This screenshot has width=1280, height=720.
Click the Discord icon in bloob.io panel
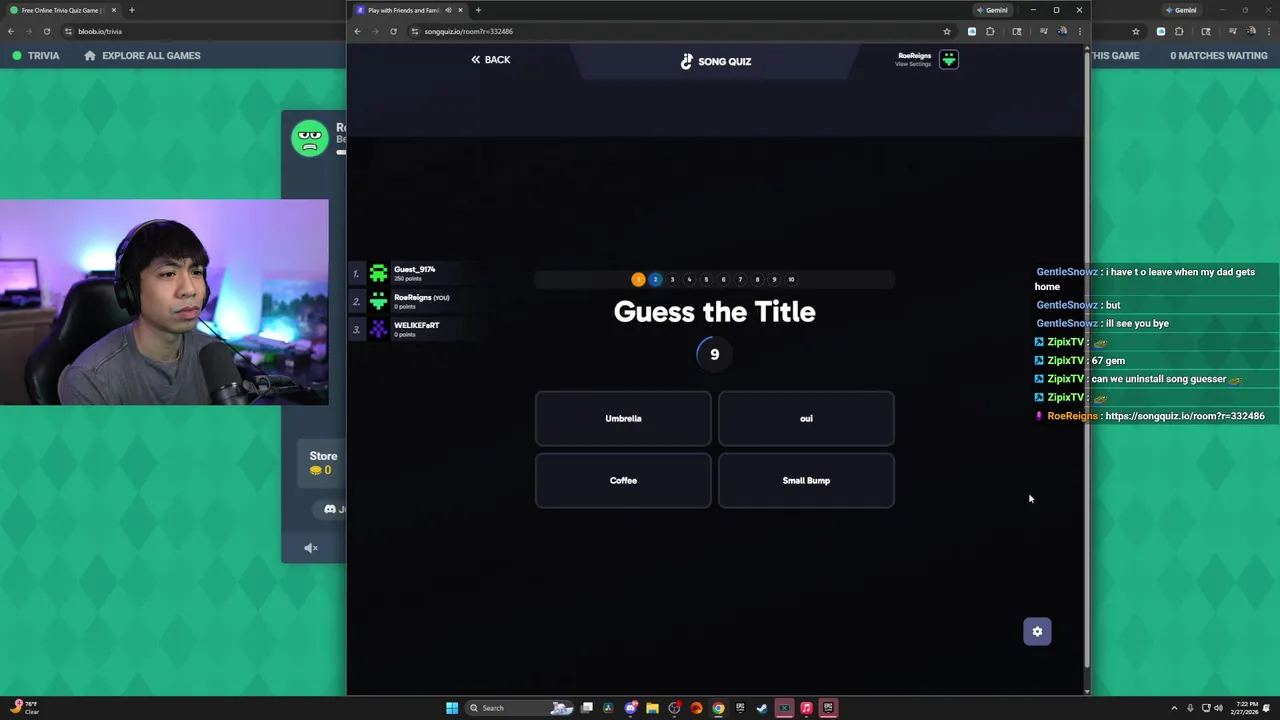point(330,509)
